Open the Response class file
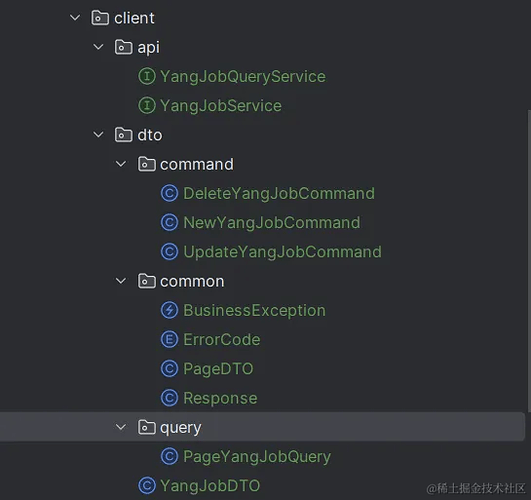 pos(220,398)
